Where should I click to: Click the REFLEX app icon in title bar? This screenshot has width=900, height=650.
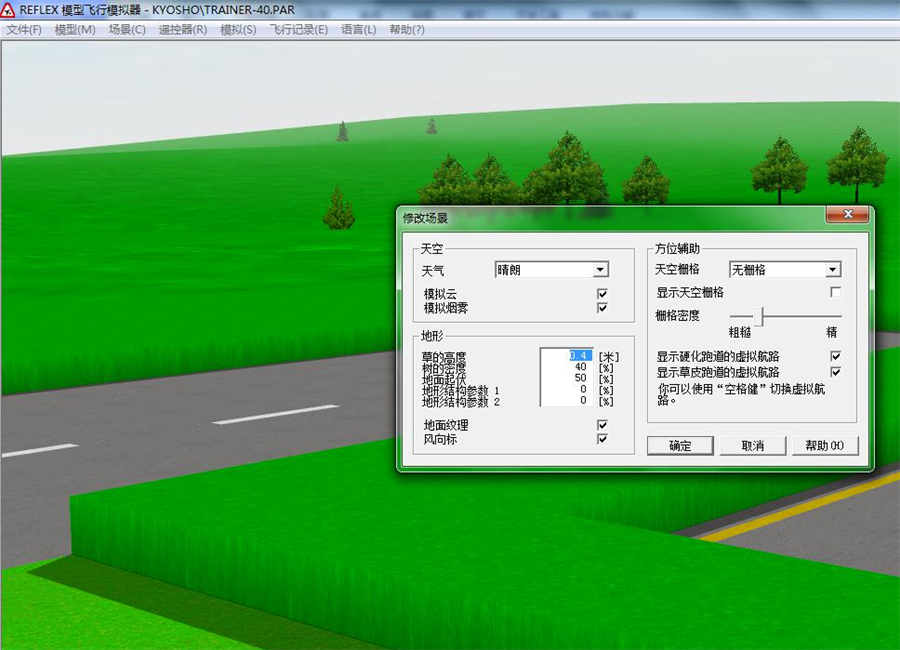tap(9, 10)
